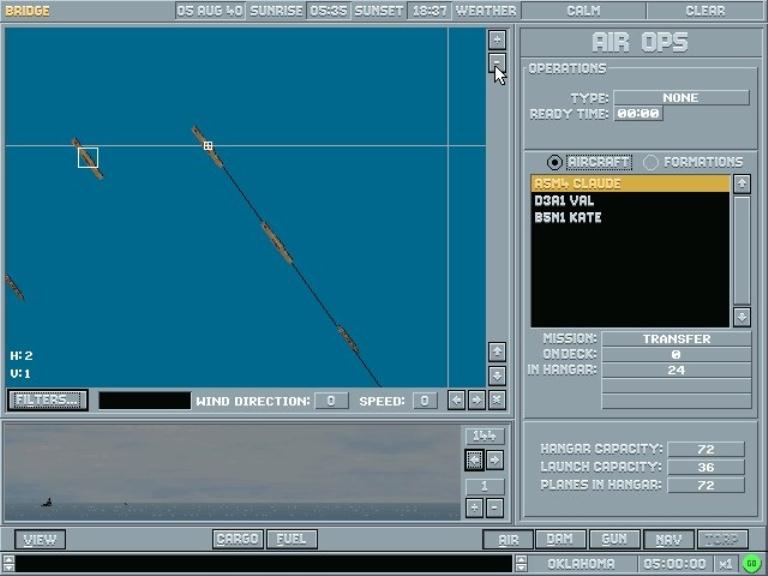Image resolution: width=768 pixels, height=576 pixels.
Task: Open the Filters dialog
Action: [47, 400]
